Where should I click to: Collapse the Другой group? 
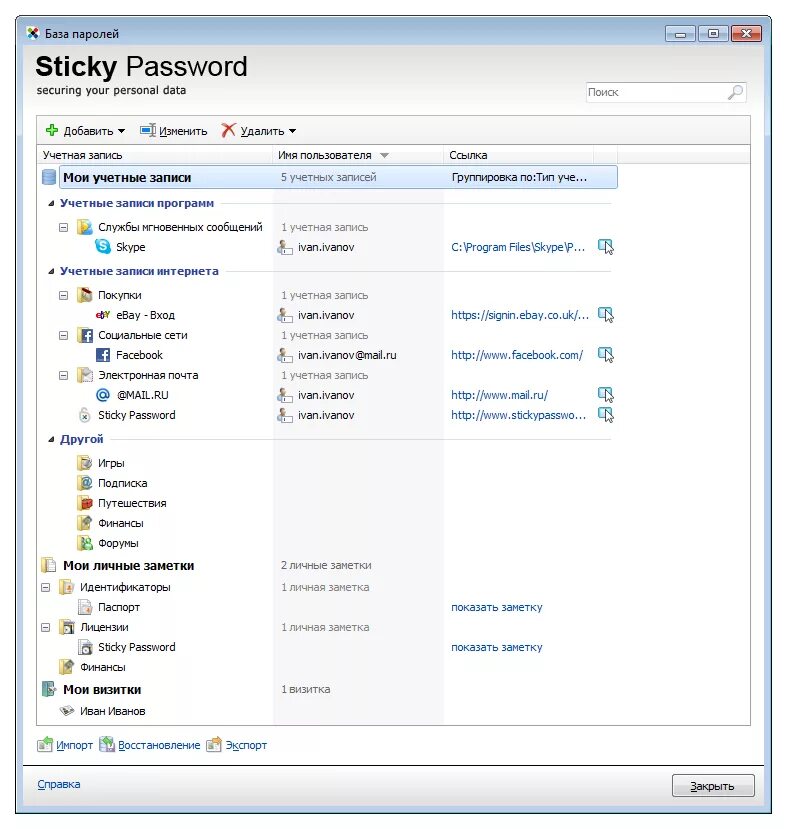(x=51, y=439)
